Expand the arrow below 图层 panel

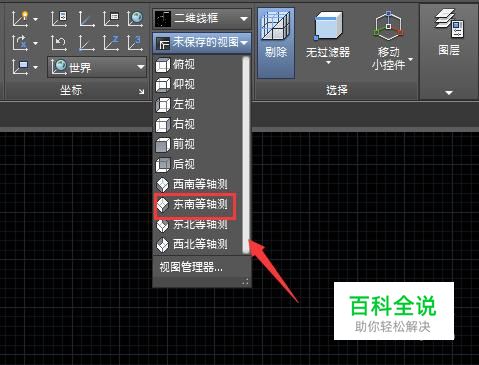[x=449, y=92]
